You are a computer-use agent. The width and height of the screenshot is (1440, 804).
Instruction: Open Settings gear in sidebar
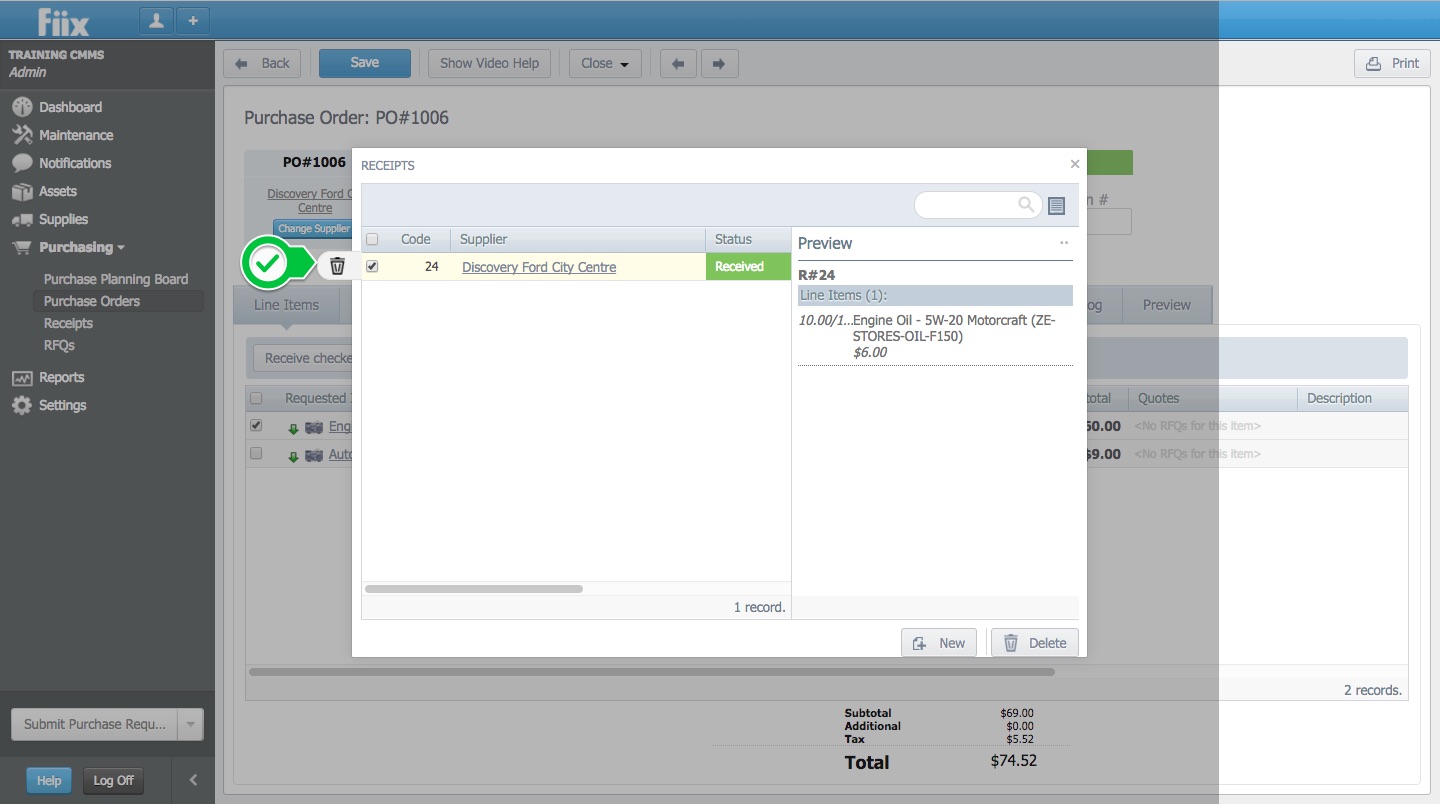[62, 405]
